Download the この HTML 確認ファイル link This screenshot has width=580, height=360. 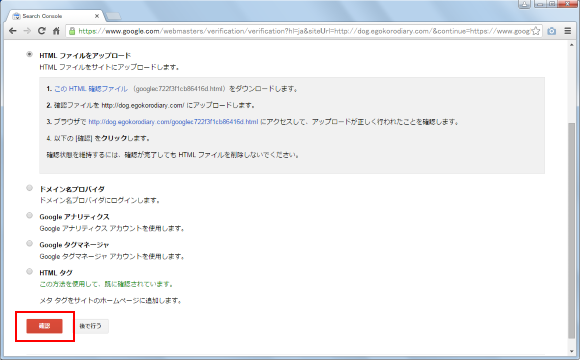tap(91, 89)
